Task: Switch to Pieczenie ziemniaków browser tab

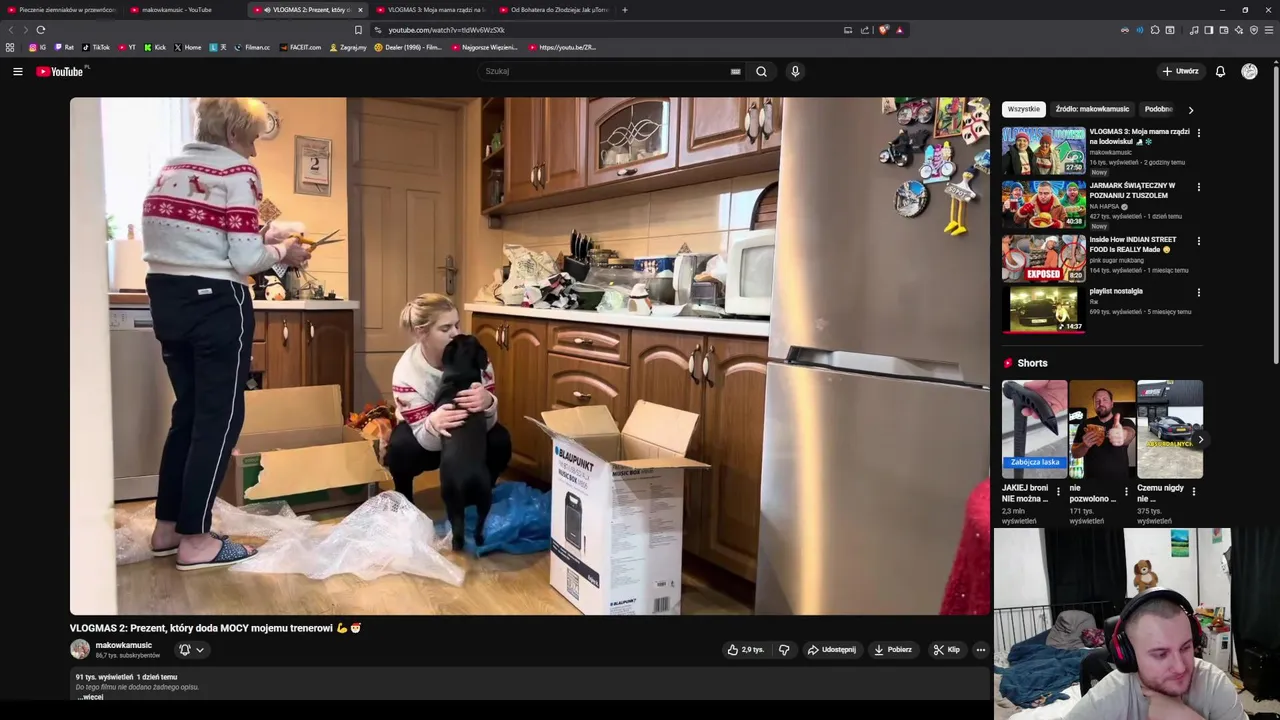Action: 61,10
